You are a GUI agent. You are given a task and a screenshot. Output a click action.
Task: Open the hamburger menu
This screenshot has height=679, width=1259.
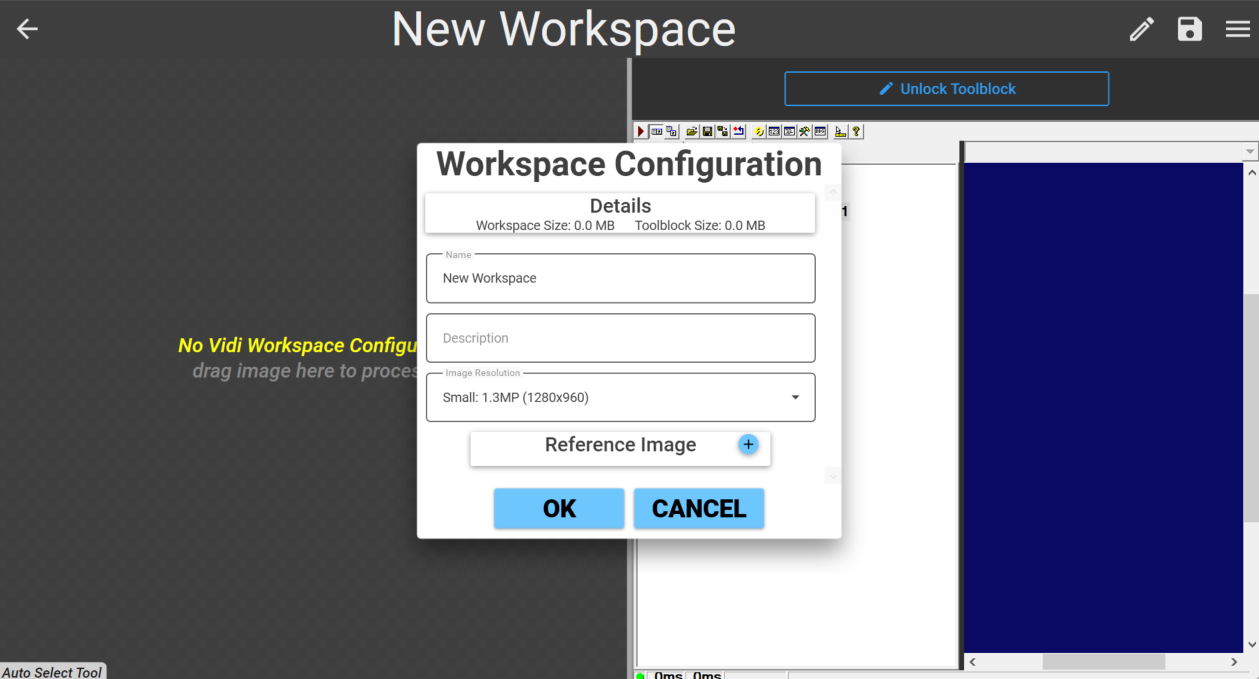[1238, 29]
